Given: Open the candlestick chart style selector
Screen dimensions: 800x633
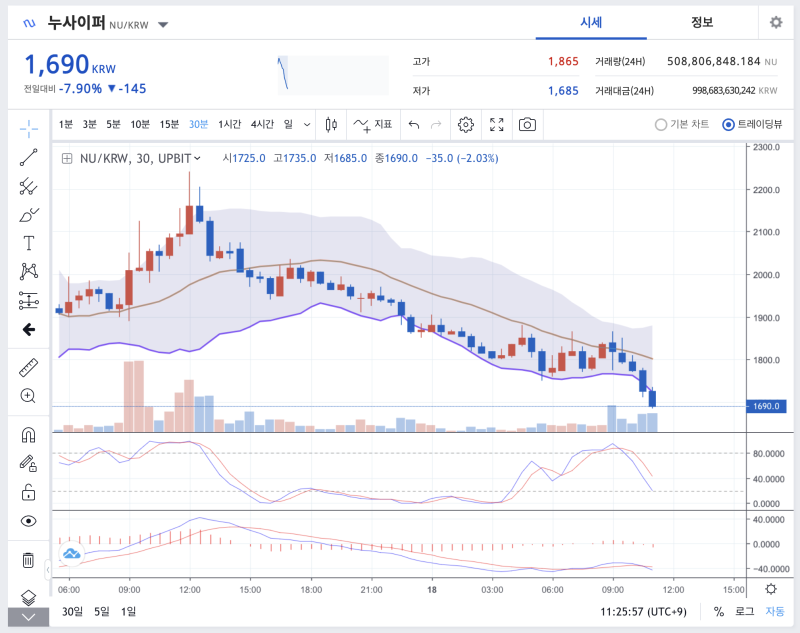Looking at the screenshot, I should pyautogui.click(x=331, y=124).
